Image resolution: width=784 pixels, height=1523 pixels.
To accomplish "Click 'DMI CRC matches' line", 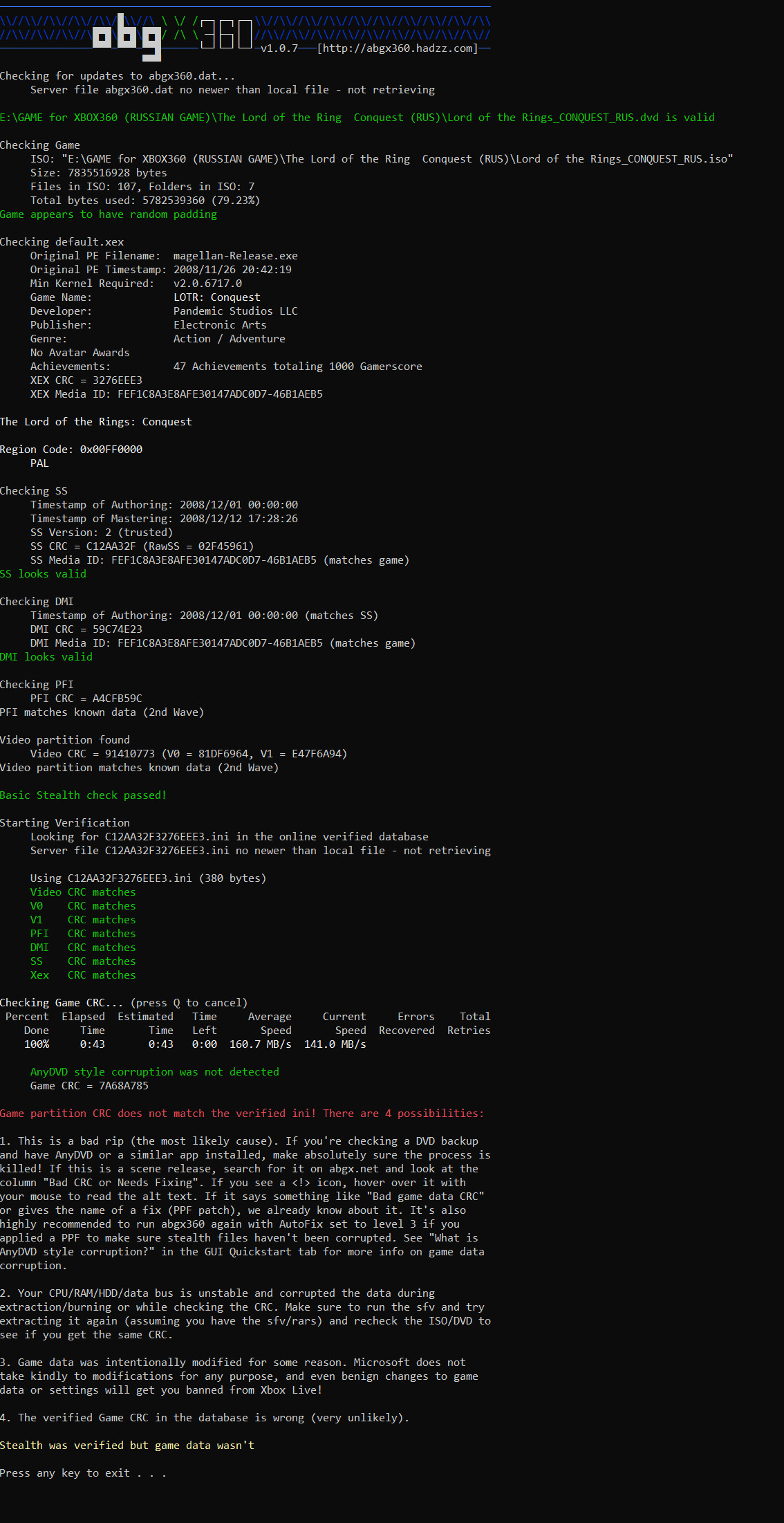I will click(x=83, y=948).
